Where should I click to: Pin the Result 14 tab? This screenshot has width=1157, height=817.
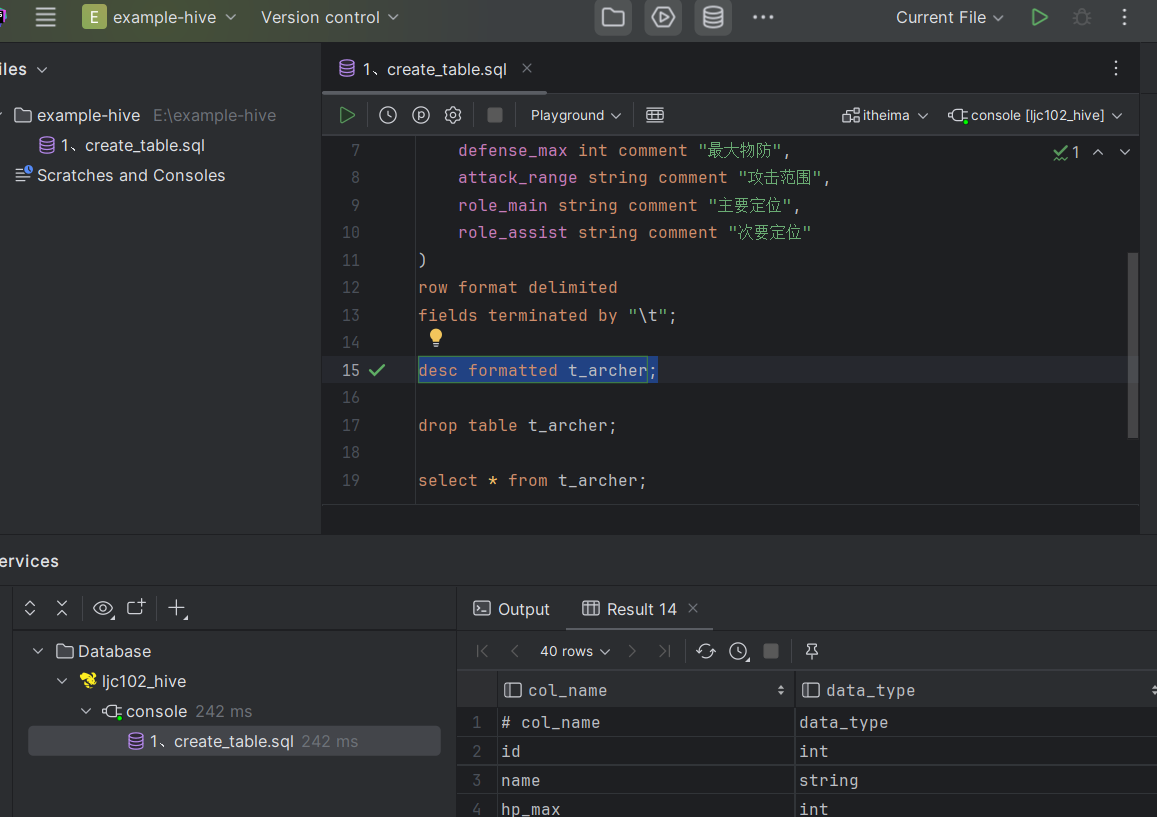click(x=812, y=651)
